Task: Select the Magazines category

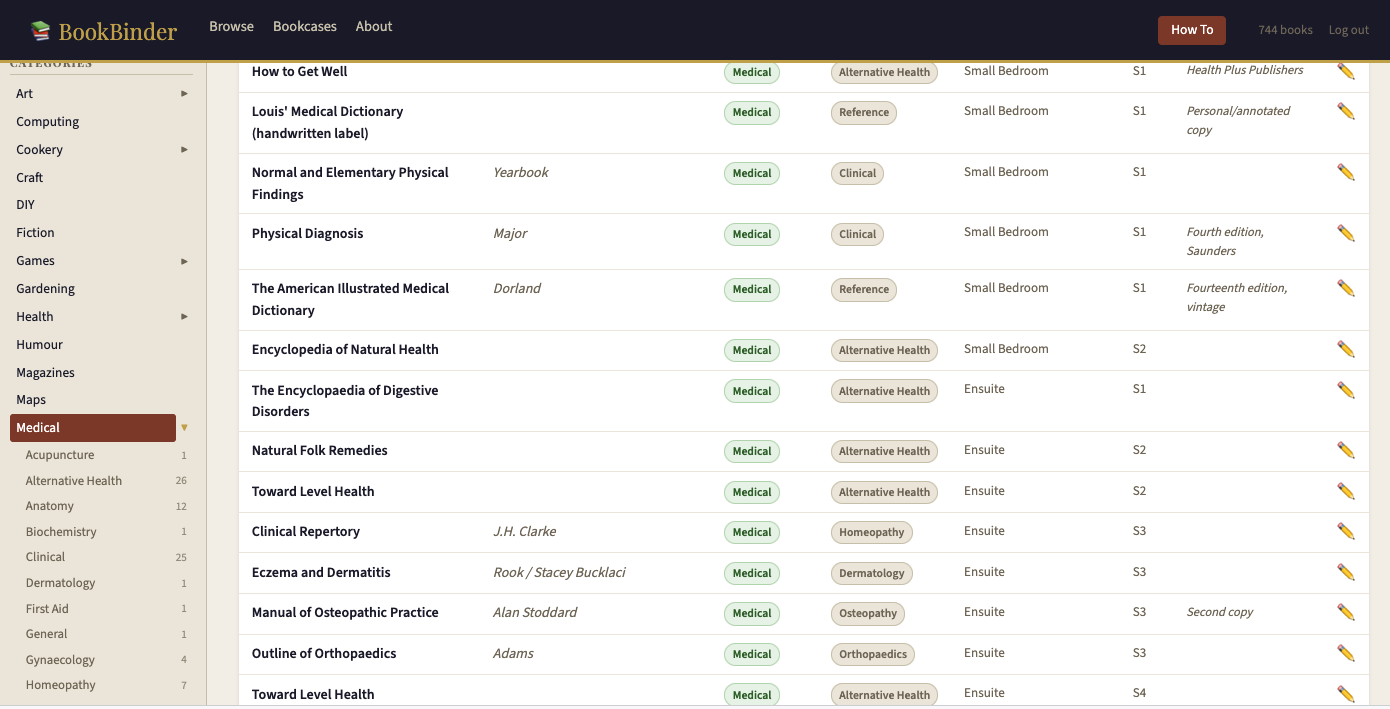Action: click(x=45, y=372)
